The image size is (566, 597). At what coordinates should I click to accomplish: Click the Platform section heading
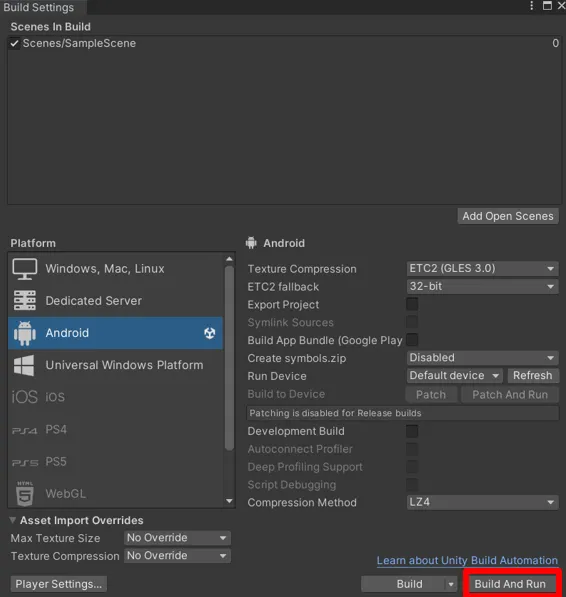(33, 243)
